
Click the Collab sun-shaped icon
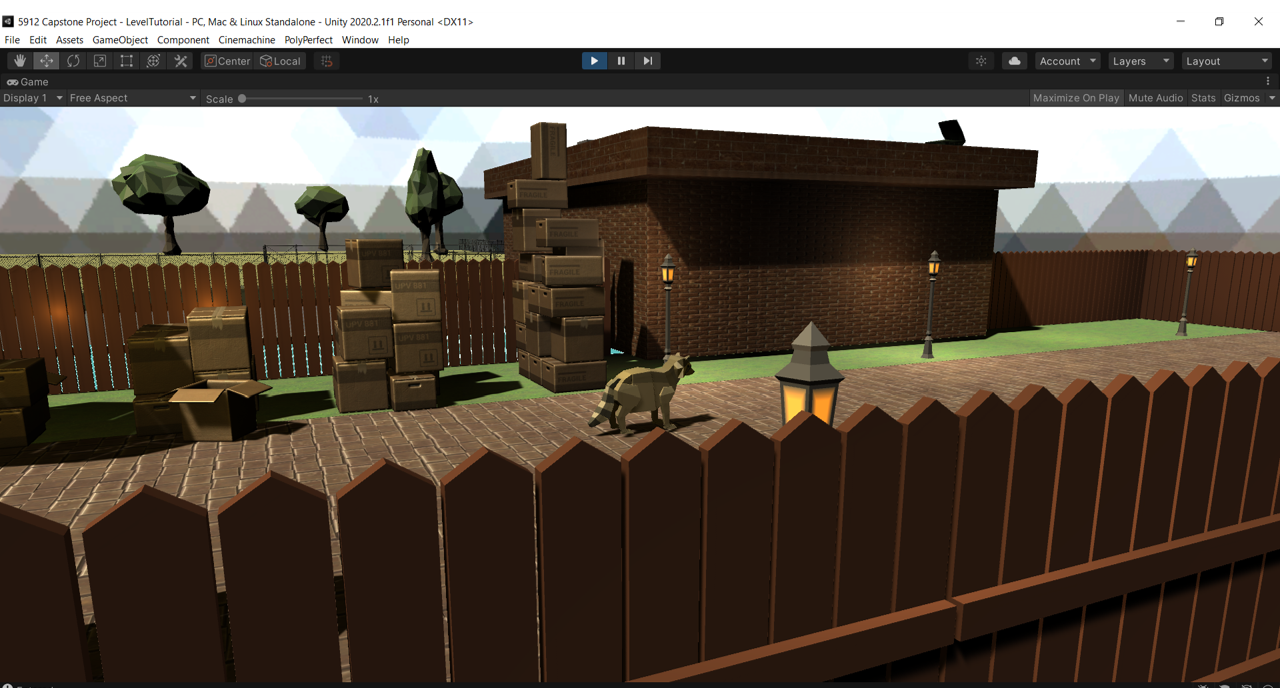(x=981, y=61)
